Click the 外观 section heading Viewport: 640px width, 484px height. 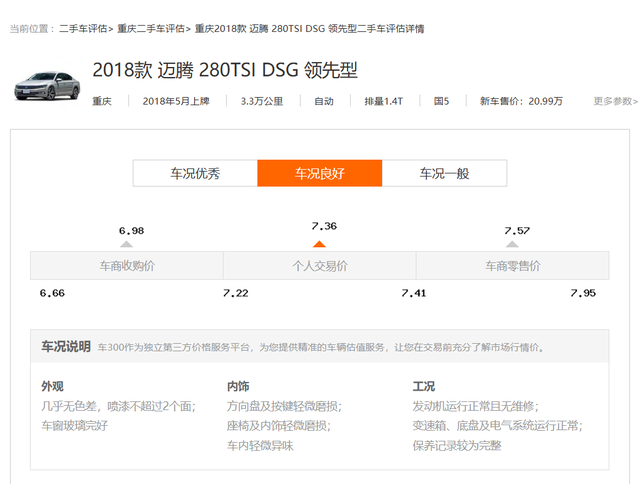coord(52,386)
